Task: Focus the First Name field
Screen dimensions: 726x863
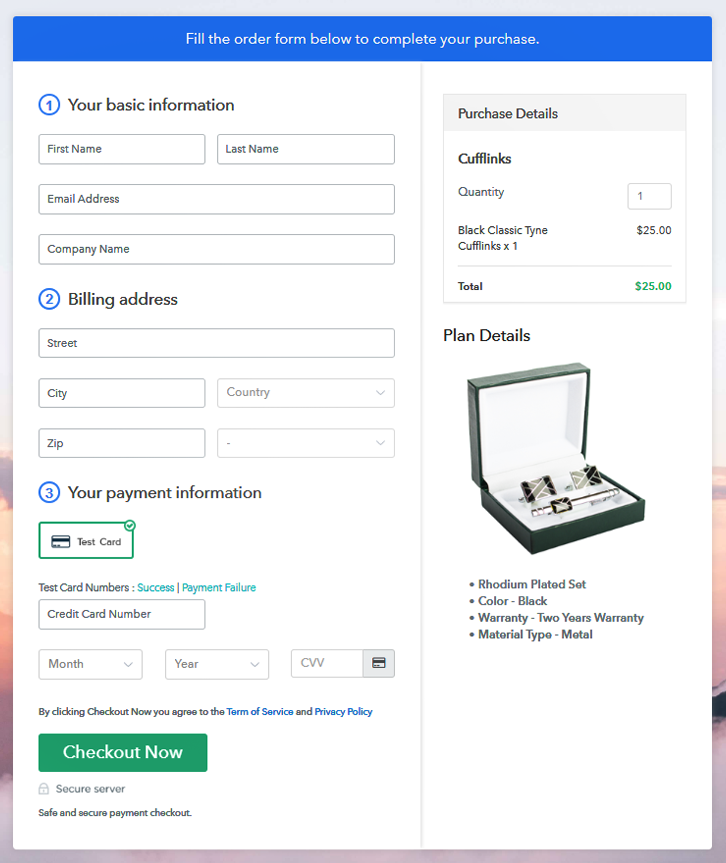Action: (x=121, y=149)
